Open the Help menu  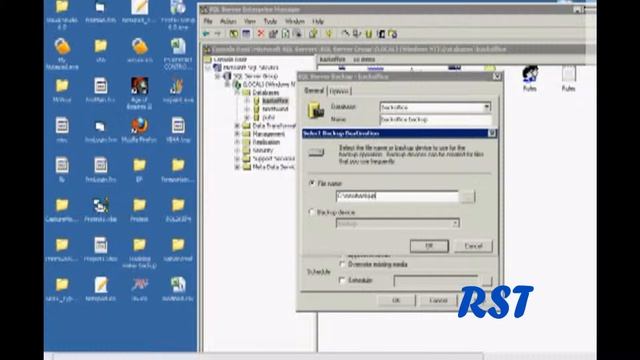click(318, 21)
